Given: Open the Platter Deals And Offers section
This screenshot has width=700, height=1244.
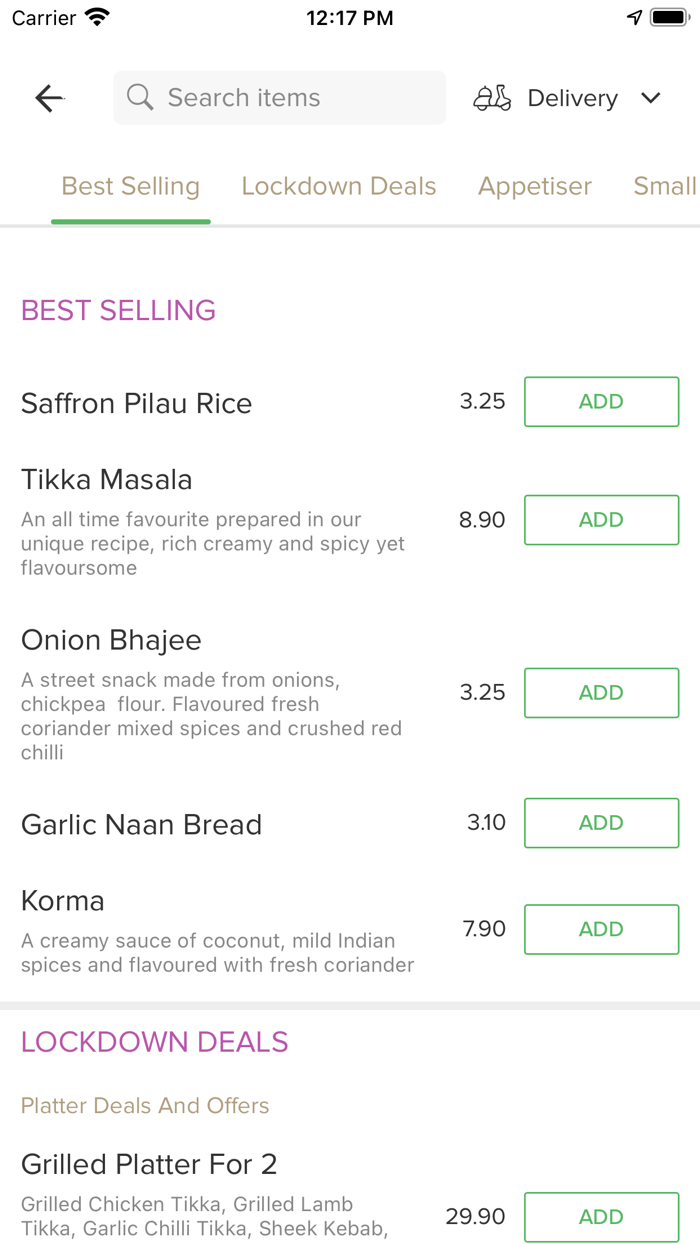Looking at the screenshot, I should tap(144, 1105).
